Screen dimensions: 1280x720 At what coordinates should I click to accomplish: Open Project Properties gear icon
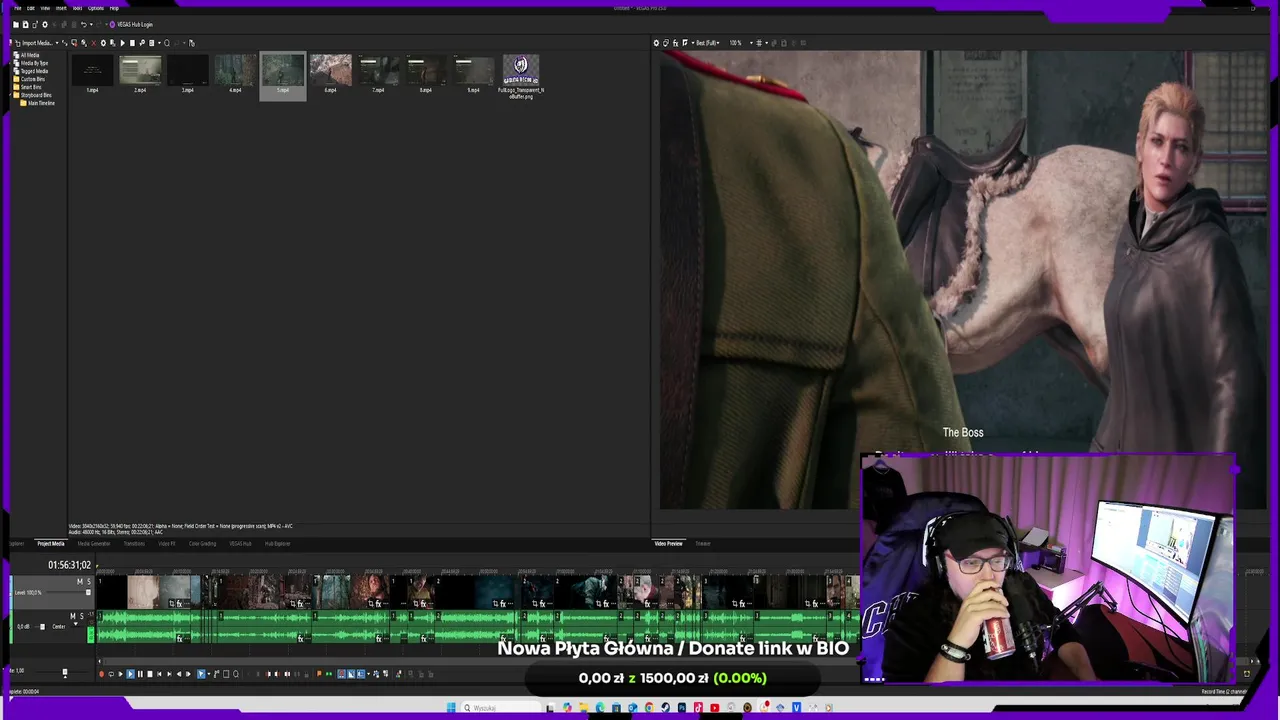pos(45,24)
